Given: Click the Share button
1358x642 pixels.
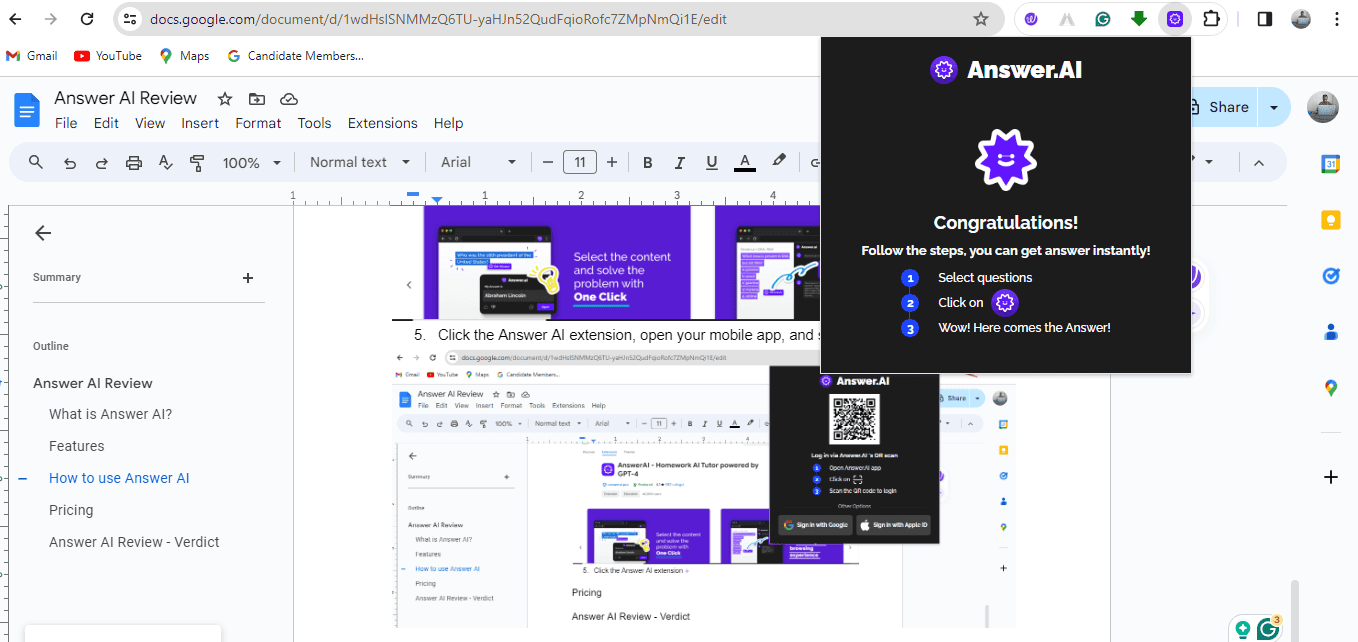Looking at the screenshot, I should (x=1229, y=106).
